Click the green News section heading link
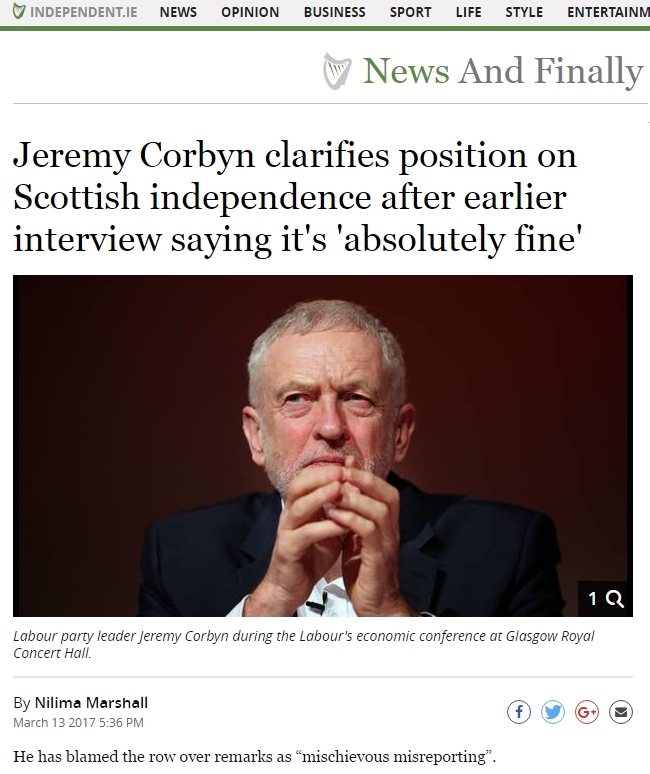The width and height of the screenshot is (650, 774). click(x=406, y=71)
